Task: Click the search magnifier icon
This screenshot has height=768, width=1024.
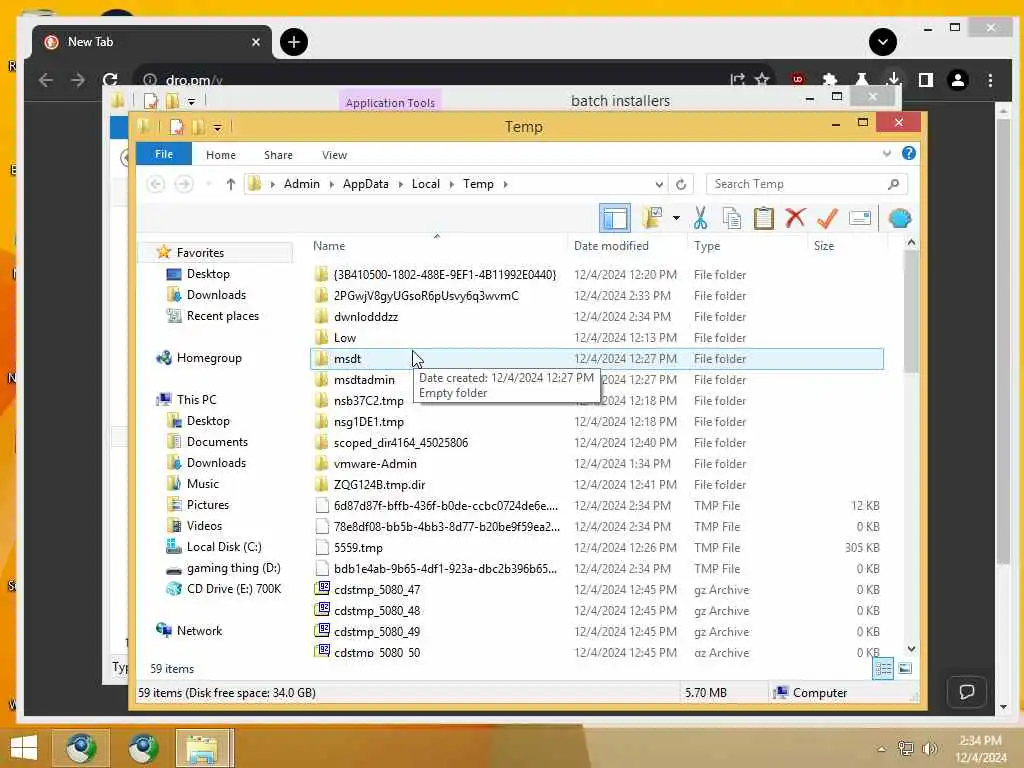Action: (x=893, y=184)
